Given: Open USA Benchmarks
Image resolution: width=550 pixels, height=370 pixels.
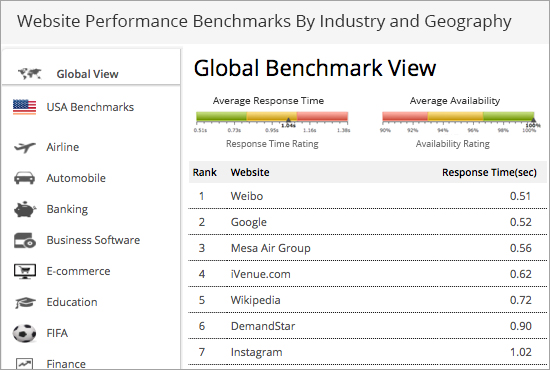Looking at the screenshot, I should [x=90, y=107].
